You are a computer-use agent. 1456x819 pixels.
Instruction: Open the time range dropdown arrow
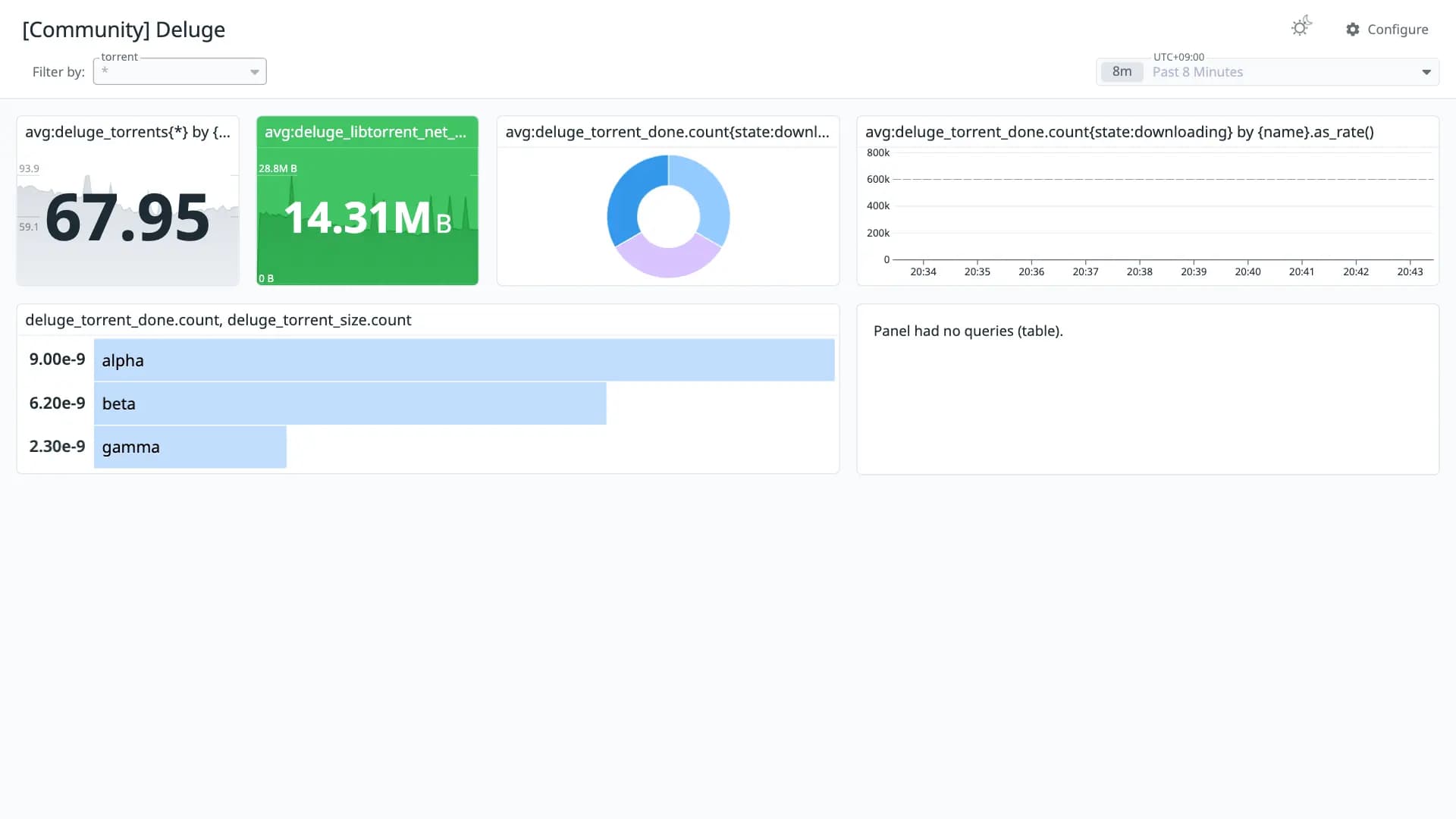tap(1426, 72)
